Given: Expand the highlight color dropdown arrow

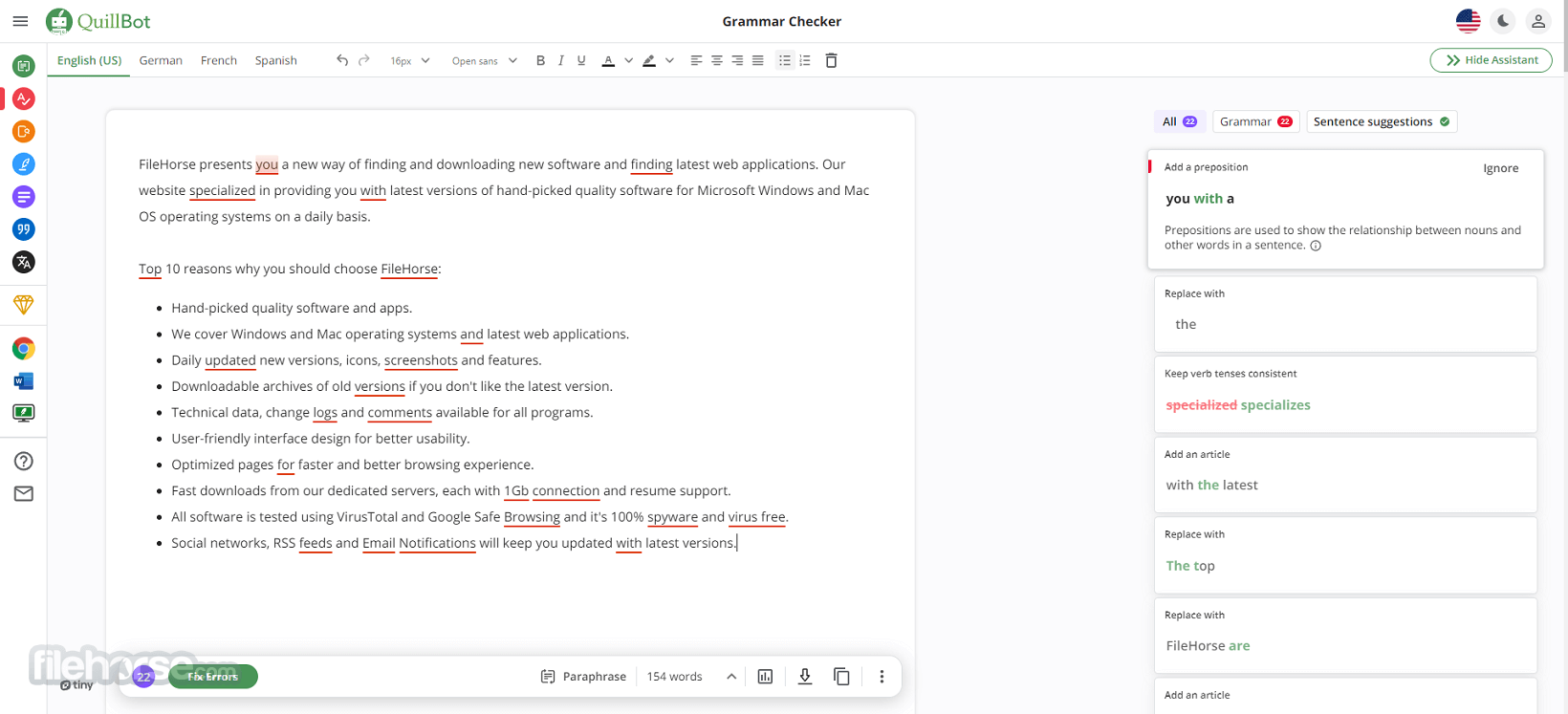Looking at the screenshot, I should coord(669,60).
